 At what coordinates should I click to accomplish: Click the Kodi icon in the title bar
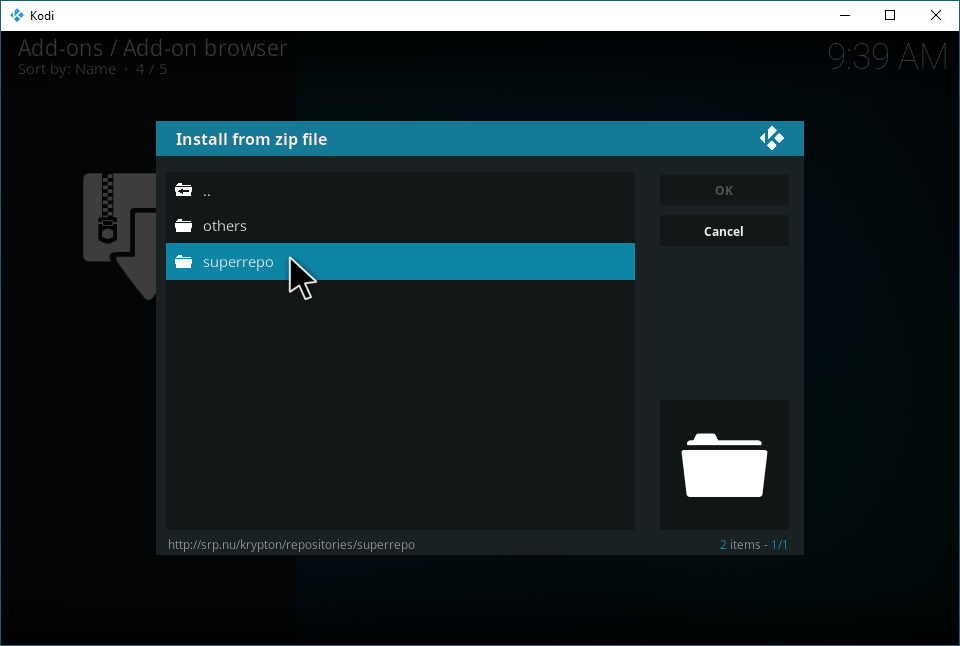coord(17,15)
